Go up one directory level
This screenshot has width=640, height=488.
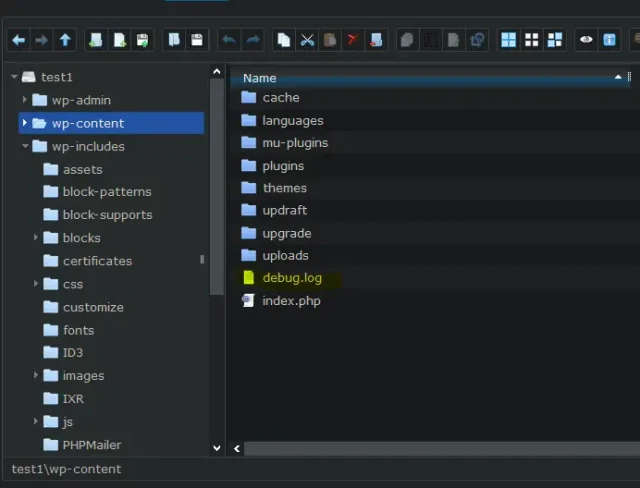click(x=65, y=40)
